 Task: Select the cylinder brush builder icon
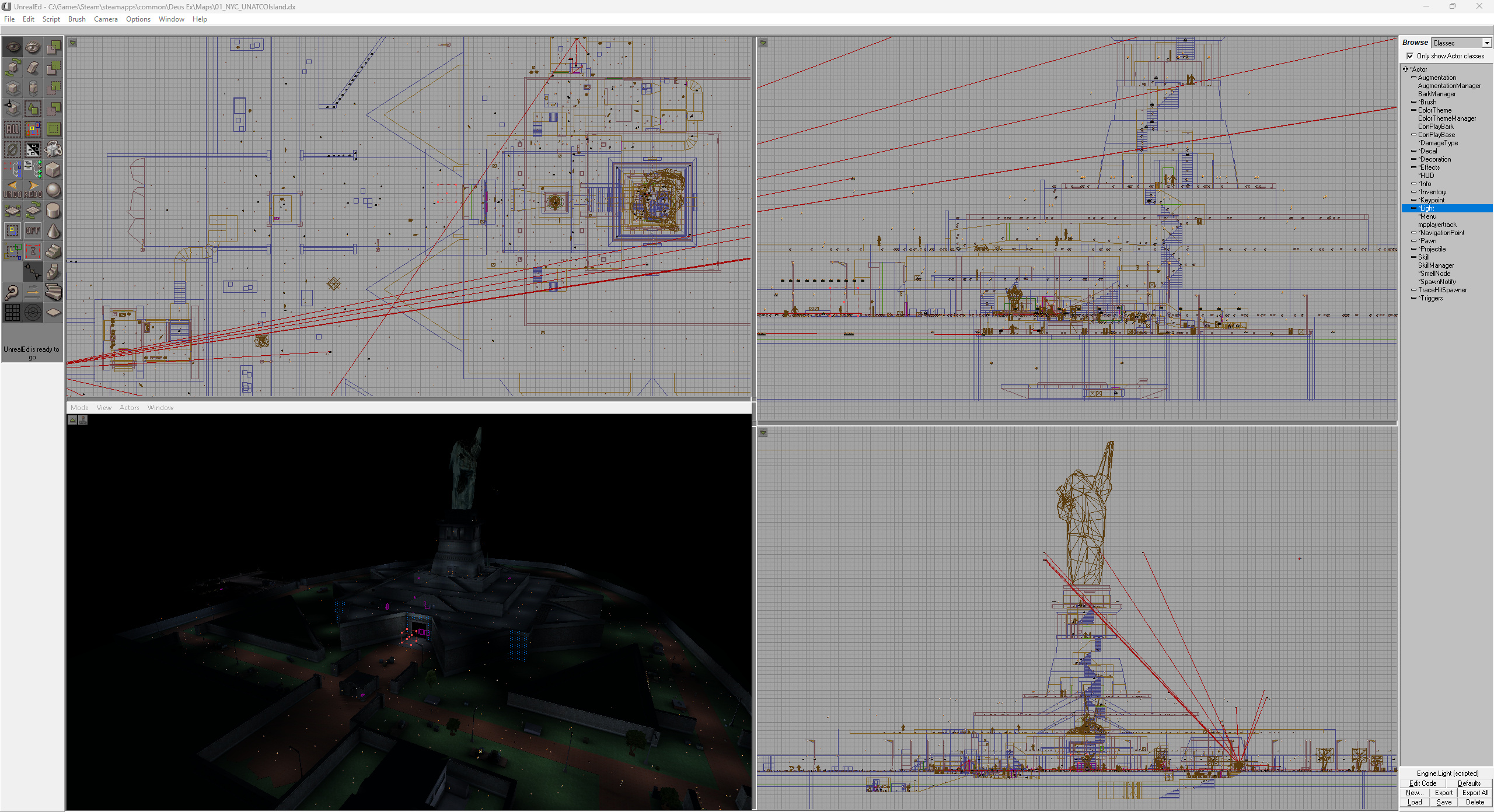53,211
